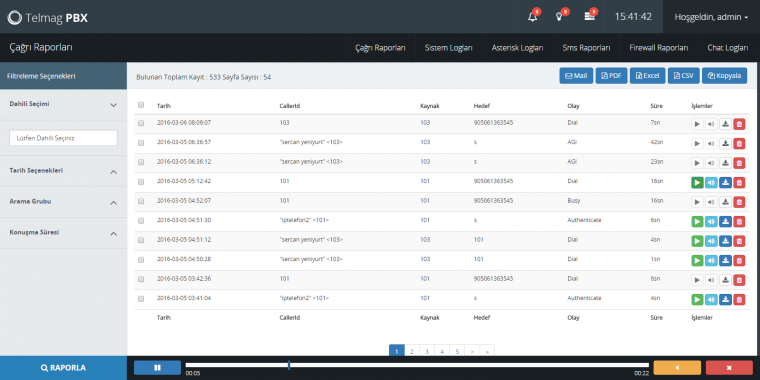The height and width of the screenshot is (380, 760).
Task: Expand the Arama Grubu filter section
Action: 63,202
